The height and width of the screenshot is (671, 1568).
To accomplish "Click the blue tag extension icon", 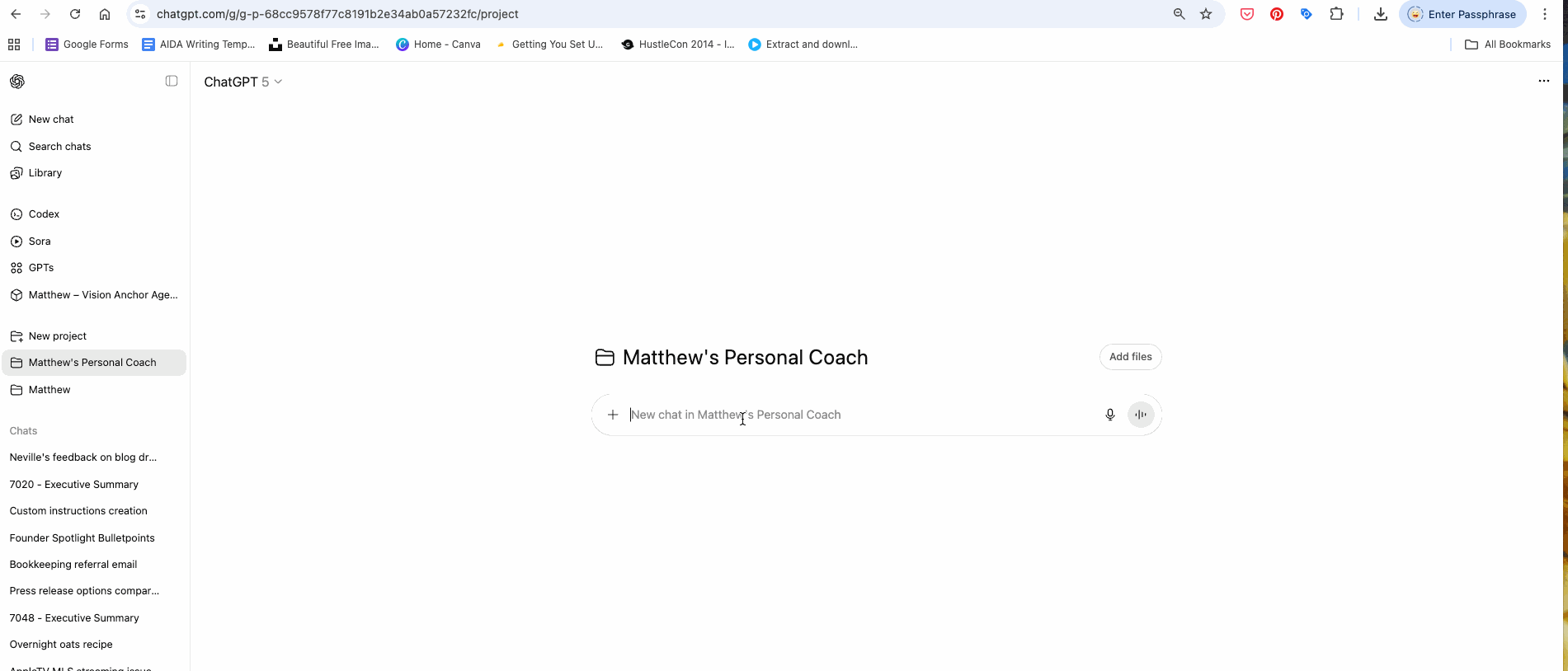I will click(x=1307, y=14).
